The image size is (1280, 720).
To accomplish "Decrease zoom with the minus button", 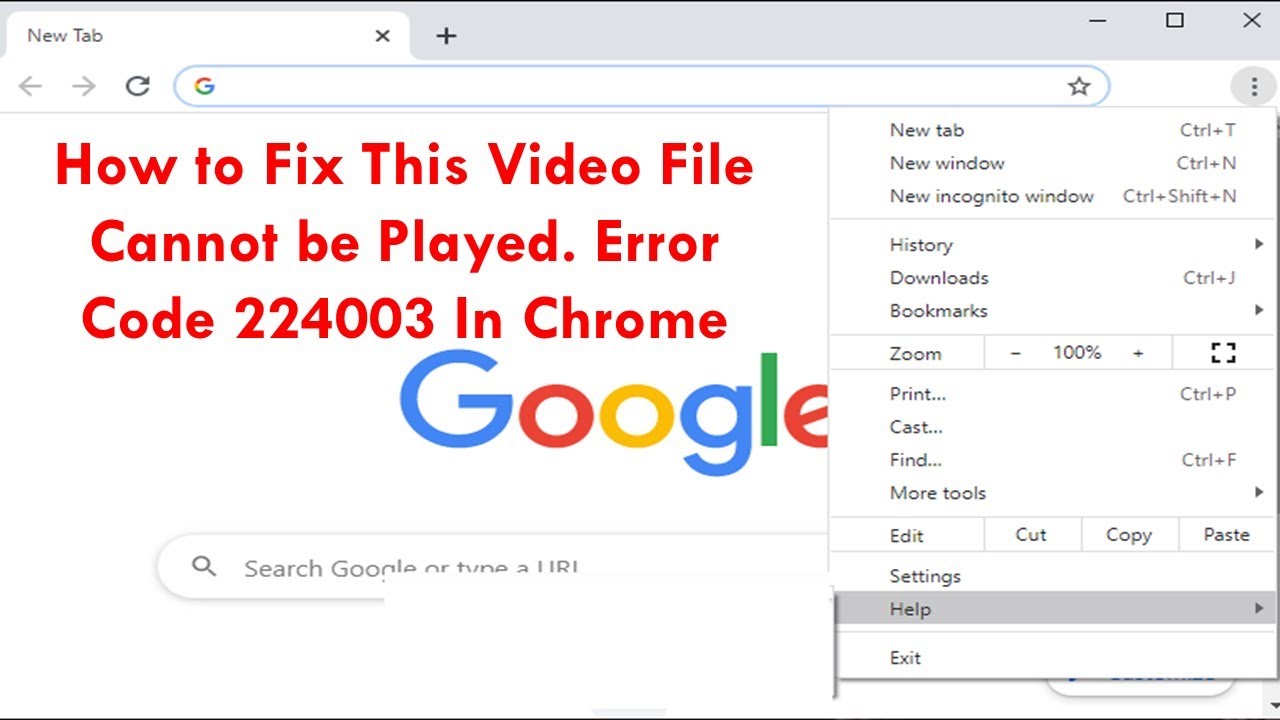I will [1016, 353].
